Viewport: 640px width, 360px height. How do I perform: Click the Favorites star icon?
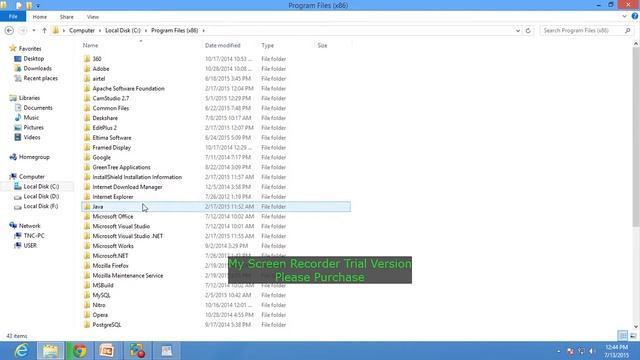point(13,48)
